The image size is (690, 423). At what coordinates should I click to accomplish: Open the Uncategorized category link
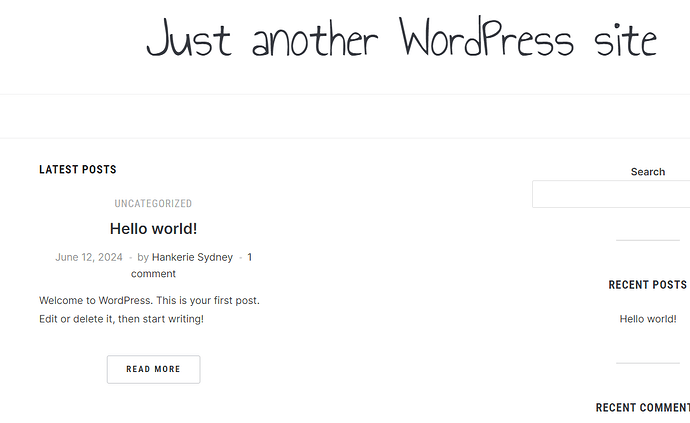[x=153, y=203]
